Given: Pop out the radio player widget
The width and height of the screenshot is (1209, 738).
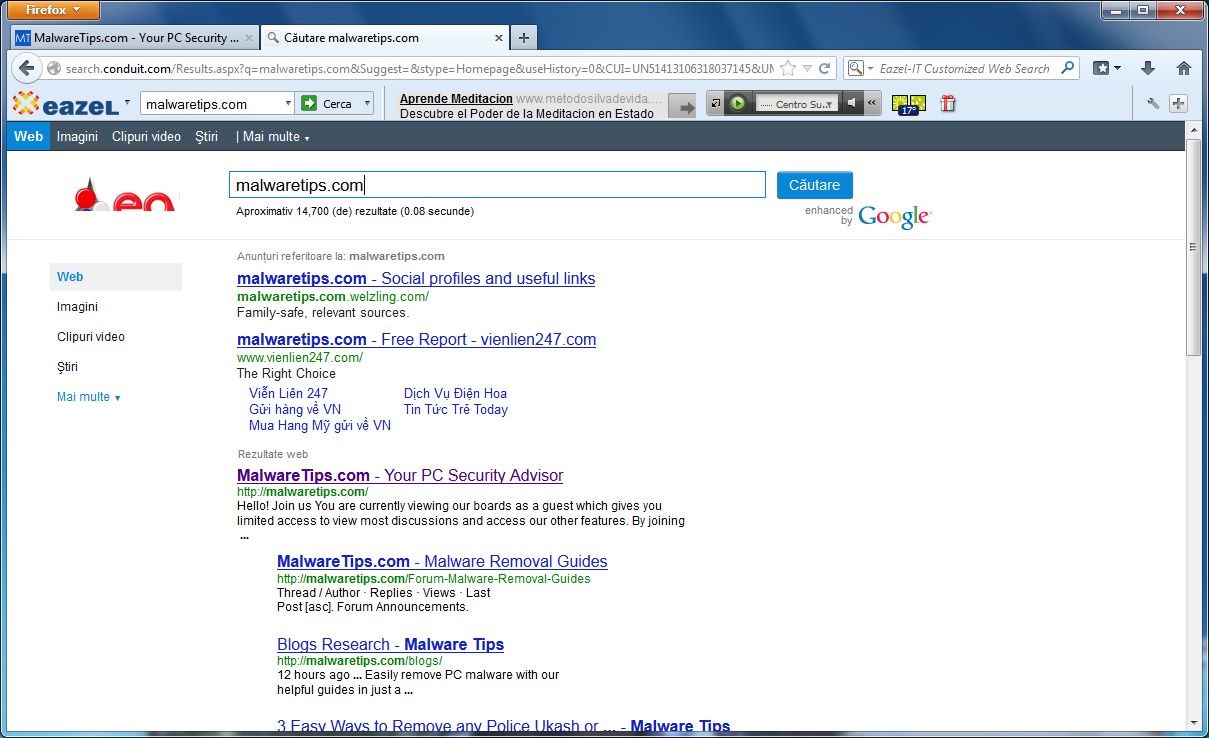Looking at the screenshot, I should [716, 103].
